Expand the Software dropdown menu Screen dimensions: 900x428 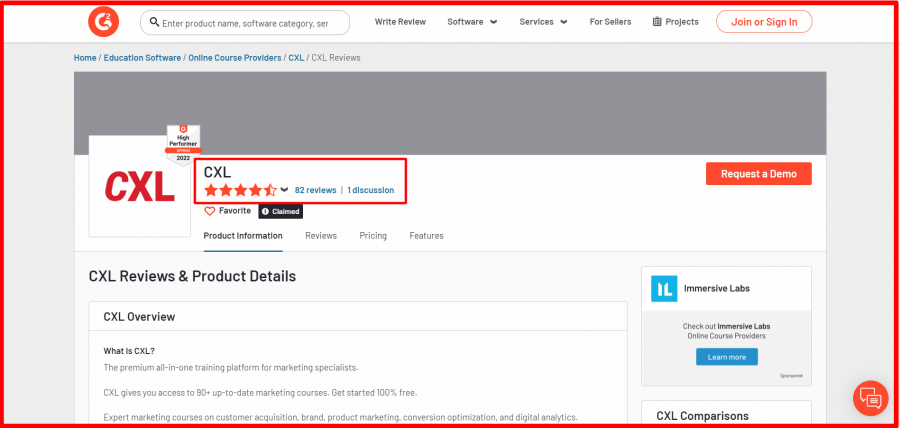click(x=472, y=22)
